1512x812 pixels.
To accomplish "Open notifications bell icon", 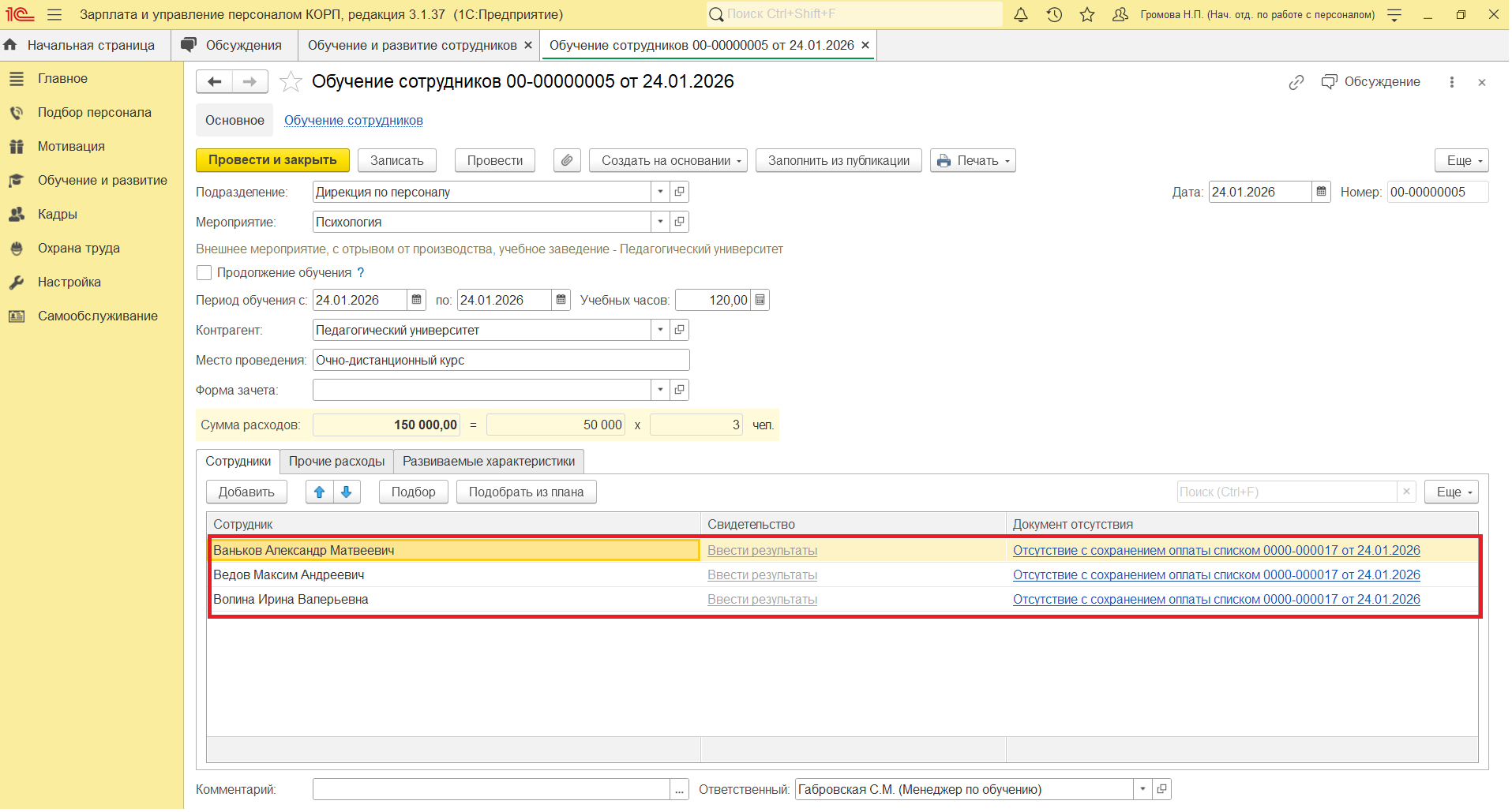I will pos(1020,15).
